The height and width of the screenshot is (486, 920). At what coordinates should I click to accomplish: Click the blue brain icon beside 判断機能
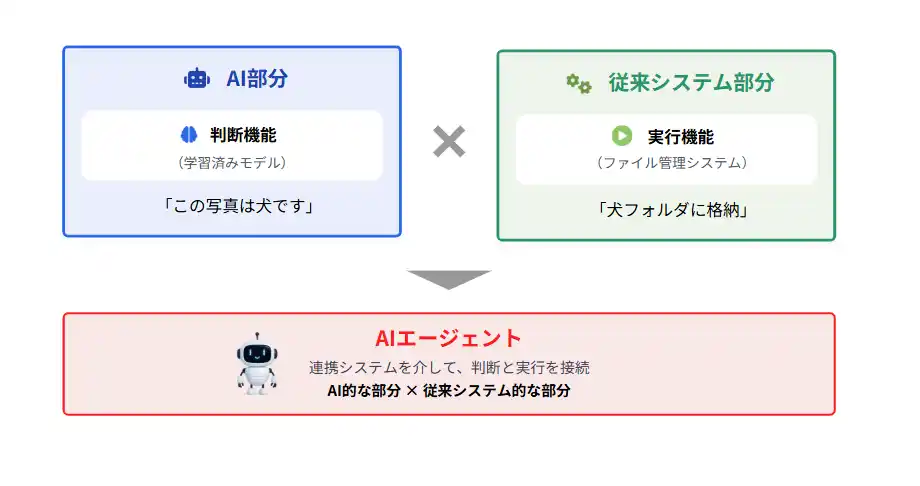[189, 135]
